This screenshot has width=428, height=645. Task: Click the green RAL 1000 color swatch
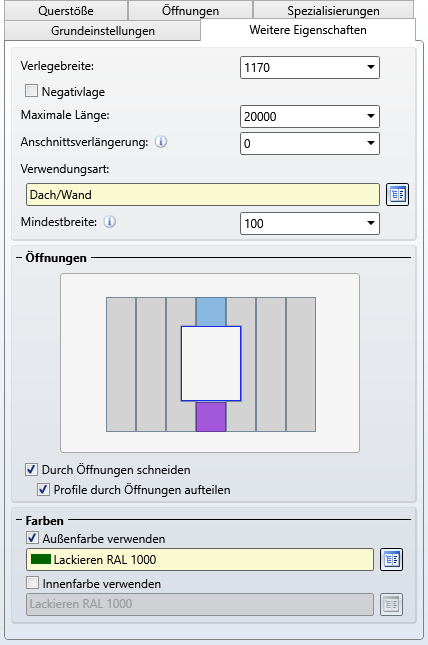tap(41, 559)
